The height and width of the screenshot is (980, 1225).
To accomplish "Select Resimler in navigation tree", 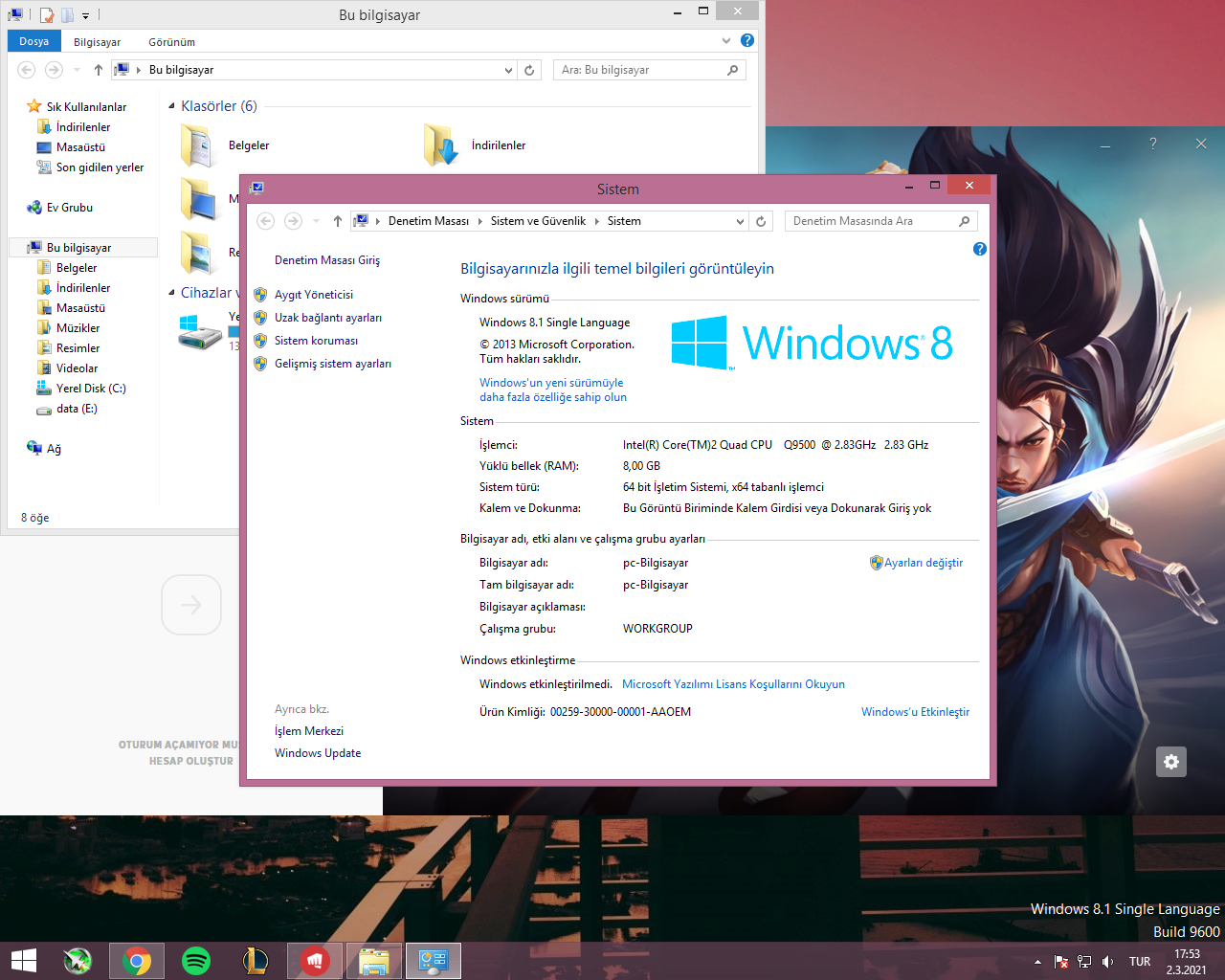I will (x=68, y=348).
